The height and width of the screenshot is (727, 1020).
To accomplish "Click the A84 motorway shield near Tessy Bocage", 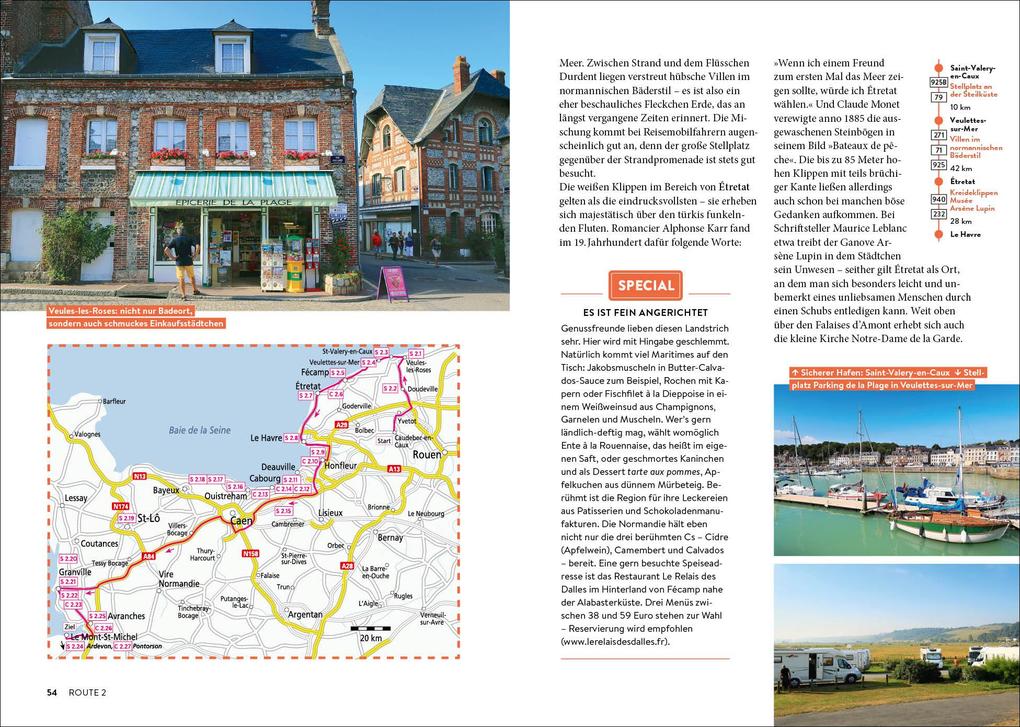I will 149,555.
